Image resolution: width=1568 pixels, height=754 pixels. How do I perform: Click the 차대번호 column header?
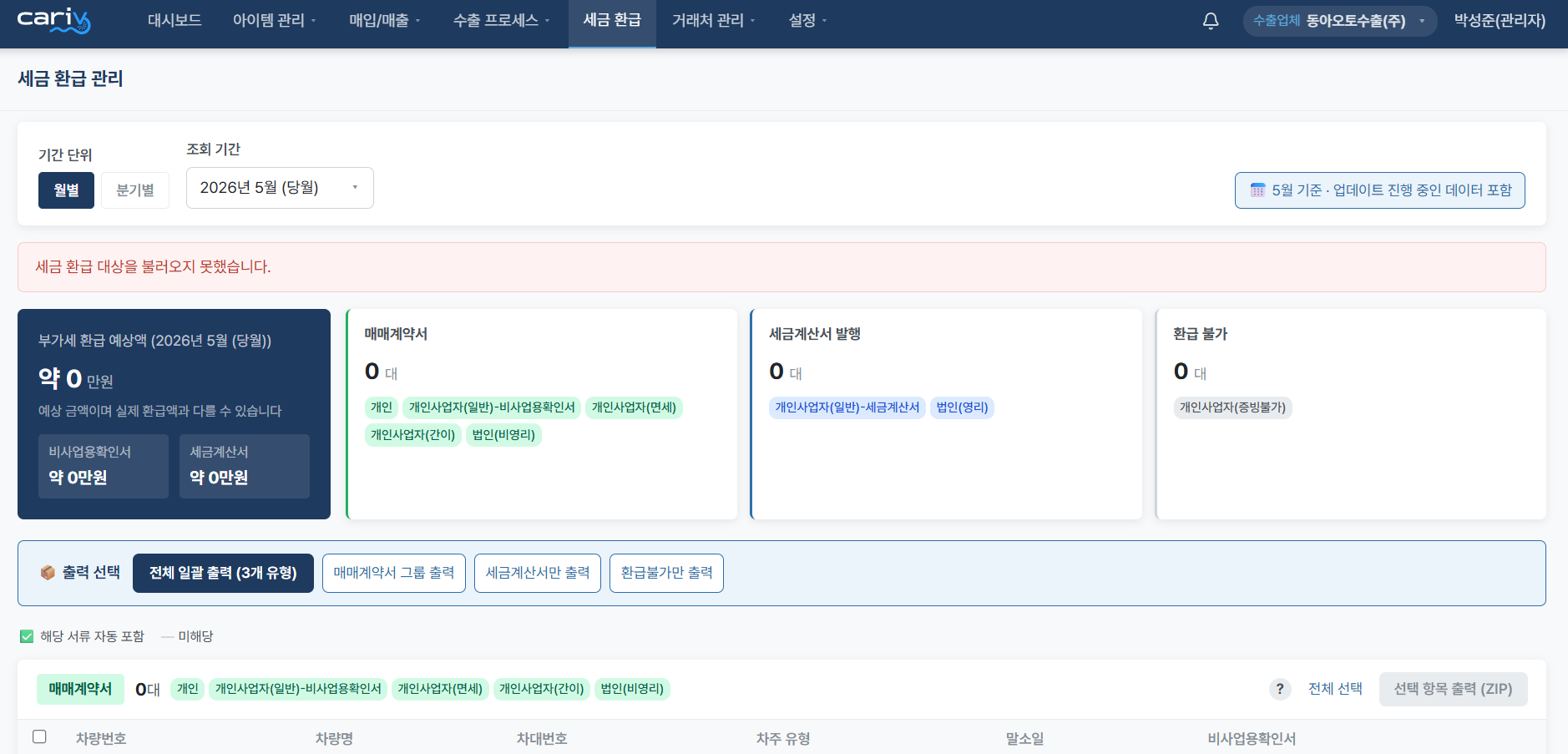[x=542, y=739]
